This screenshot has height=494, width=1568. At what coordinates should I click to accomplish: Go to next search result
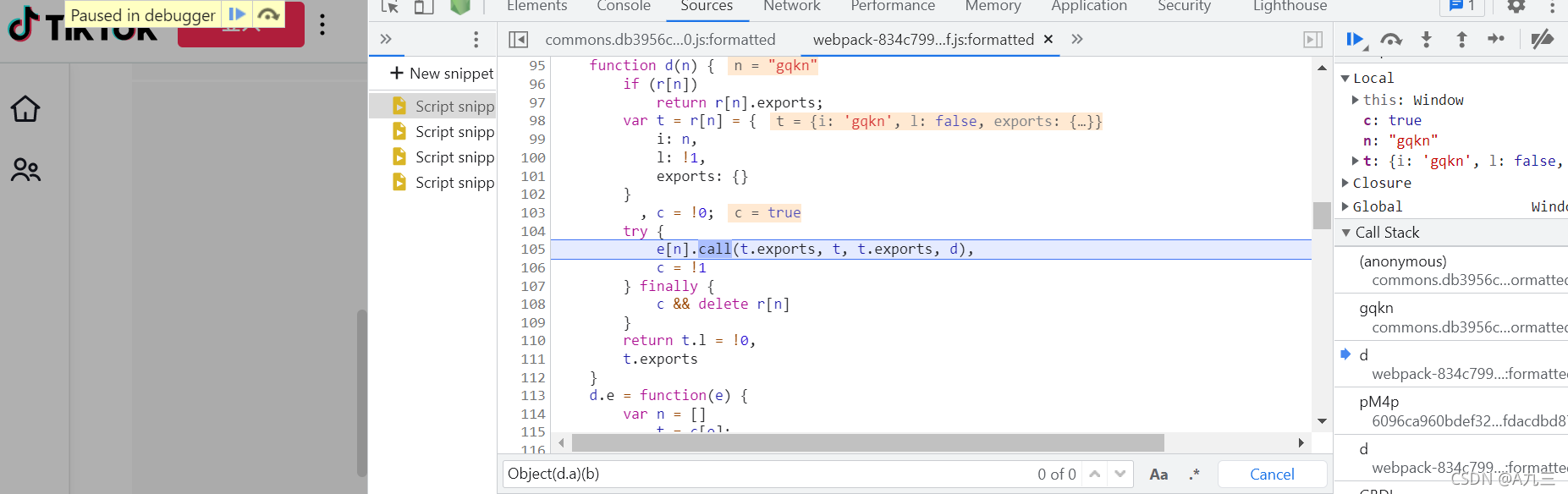(1120, 474)
